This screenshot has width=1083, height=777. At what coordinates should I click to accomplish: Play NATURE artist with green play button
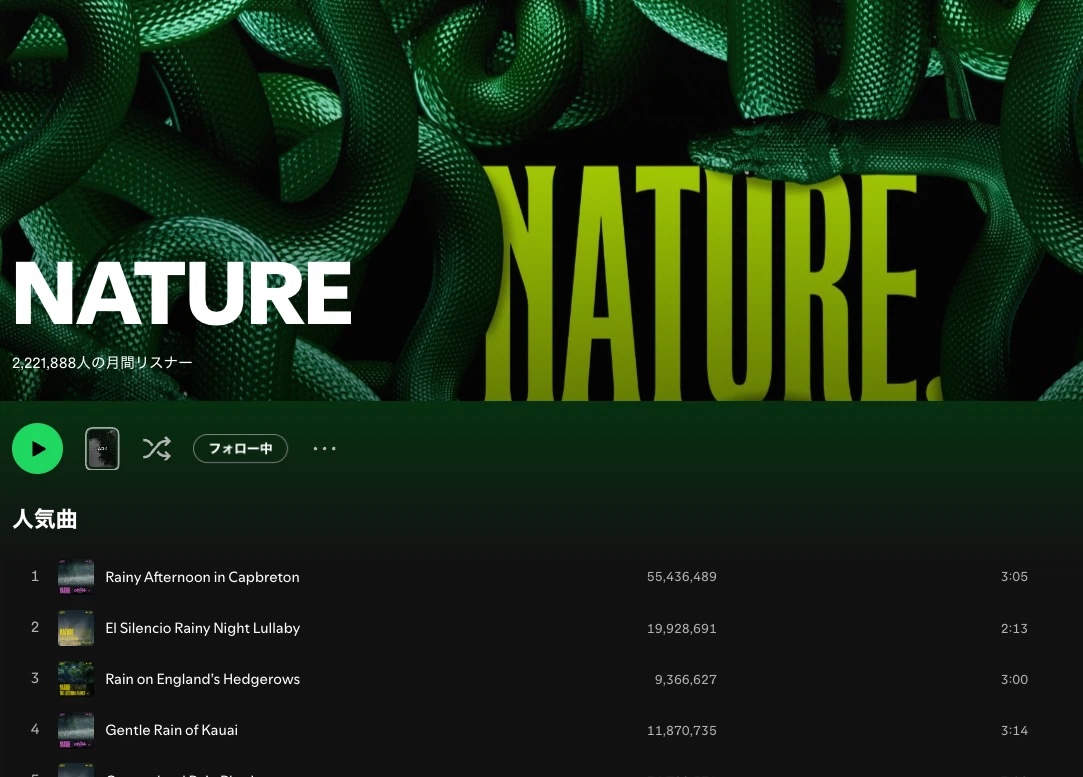(x=37, y=448)
